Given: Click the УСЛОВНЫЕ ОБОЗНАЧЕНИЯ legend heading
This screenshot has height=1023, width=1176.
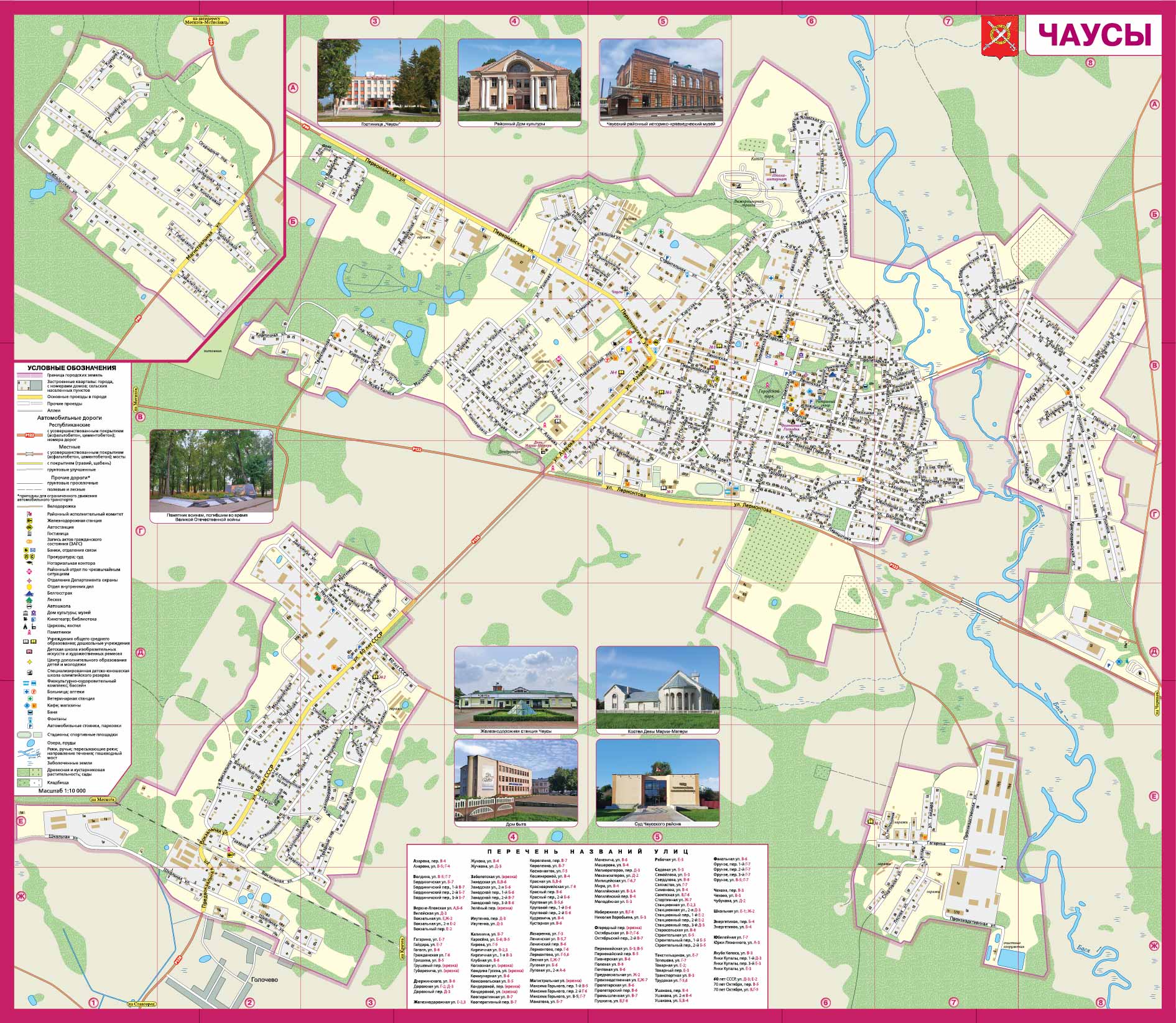Looking at the screenshot, I should point(72,368).
